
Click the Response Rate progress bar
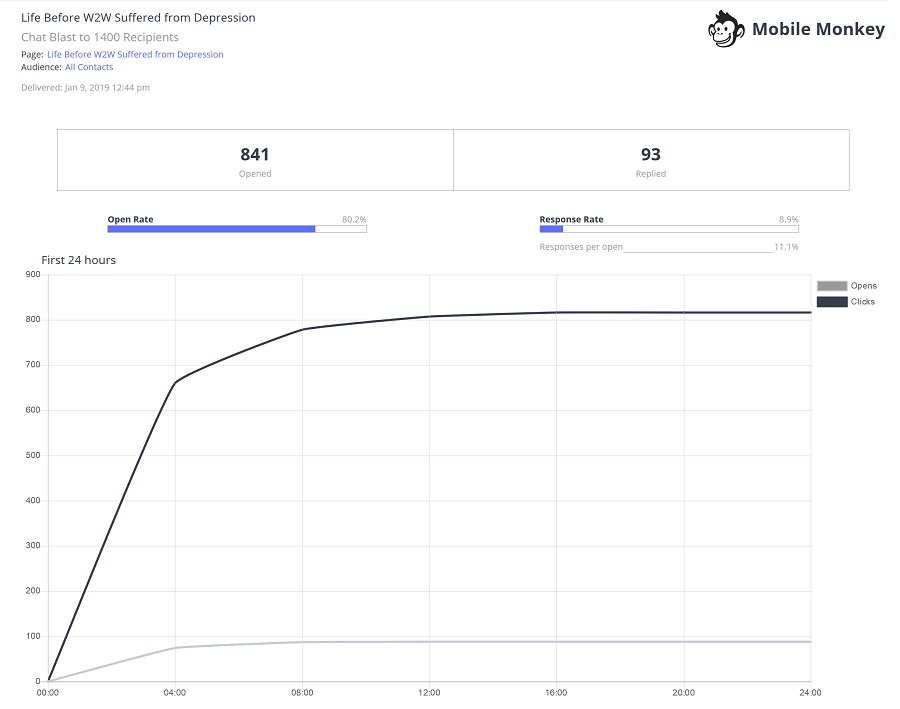coord(668,229)
